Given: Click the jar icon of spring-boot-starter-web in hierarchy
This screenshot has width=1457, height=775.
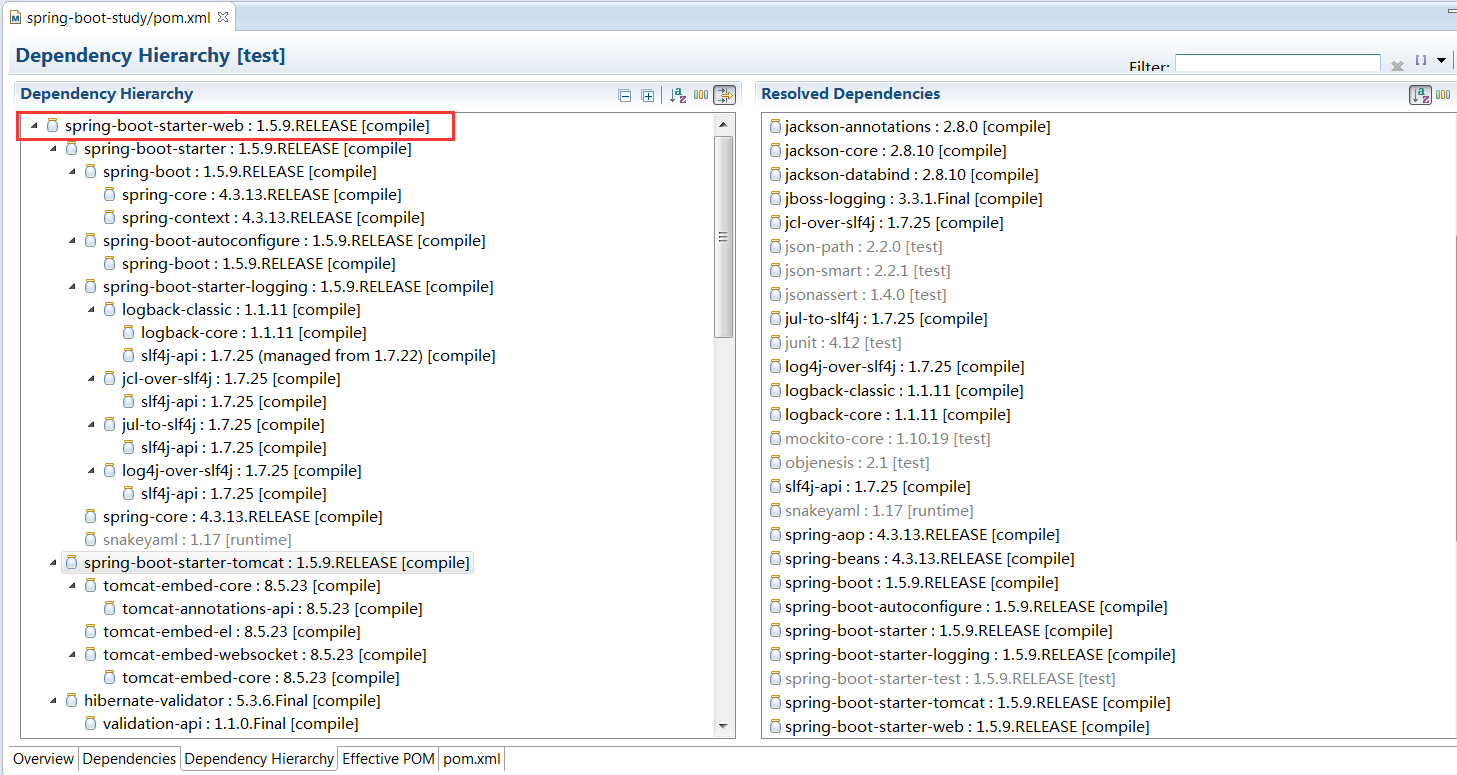Looking at the screenshot, I should pyautogui.click(x=52, y=126).
